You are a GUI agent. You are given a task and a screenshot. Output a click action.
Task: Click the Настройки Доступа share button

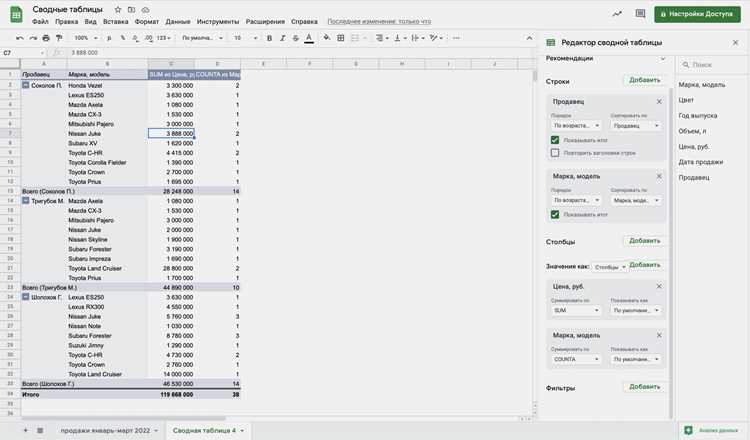pyautogui.click(x=697, y=14)
